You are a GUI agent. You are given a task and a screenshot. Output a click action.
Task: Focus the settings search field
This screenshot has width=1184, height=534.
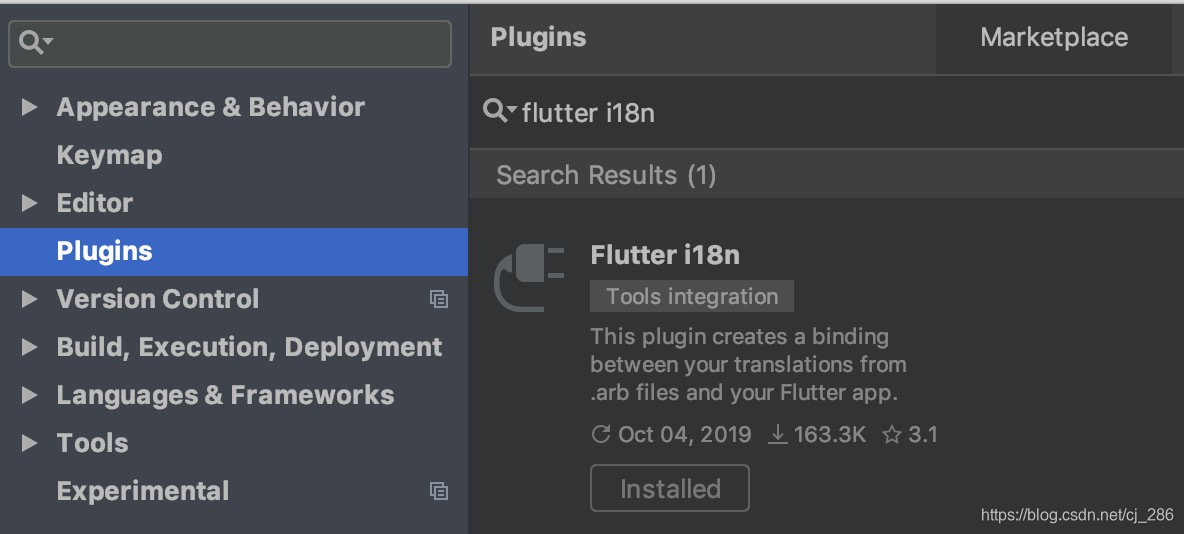[240, 43]
